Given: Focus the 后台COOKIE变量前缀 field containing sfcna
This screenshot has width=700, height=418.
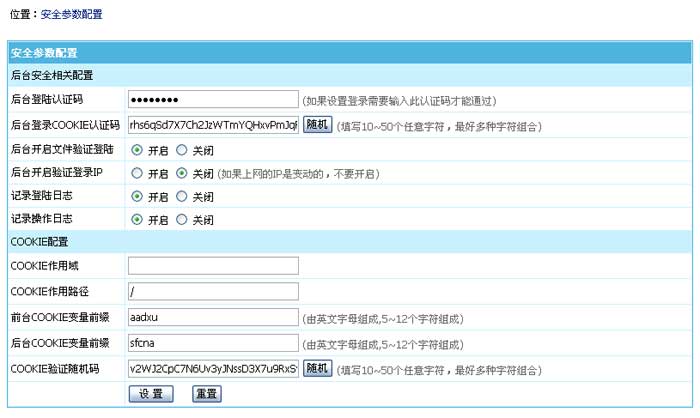Looking at the screenshot, I should pos(213,343).
